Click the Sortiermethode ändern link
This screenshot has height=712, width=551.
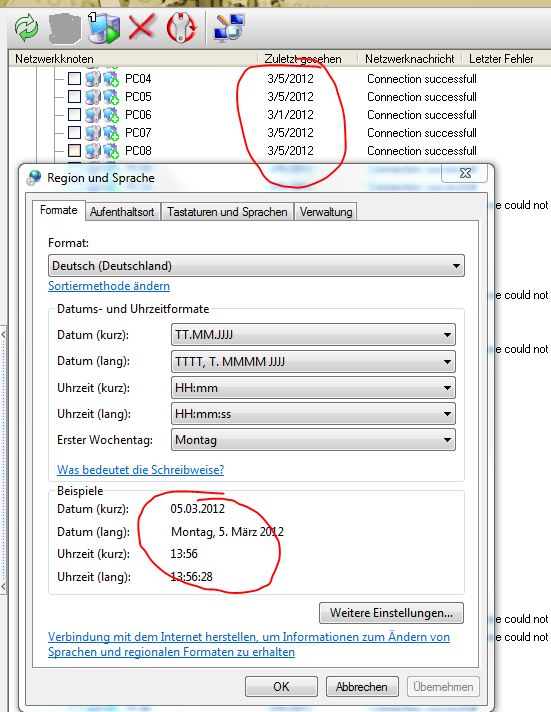(x=109, y=286)
